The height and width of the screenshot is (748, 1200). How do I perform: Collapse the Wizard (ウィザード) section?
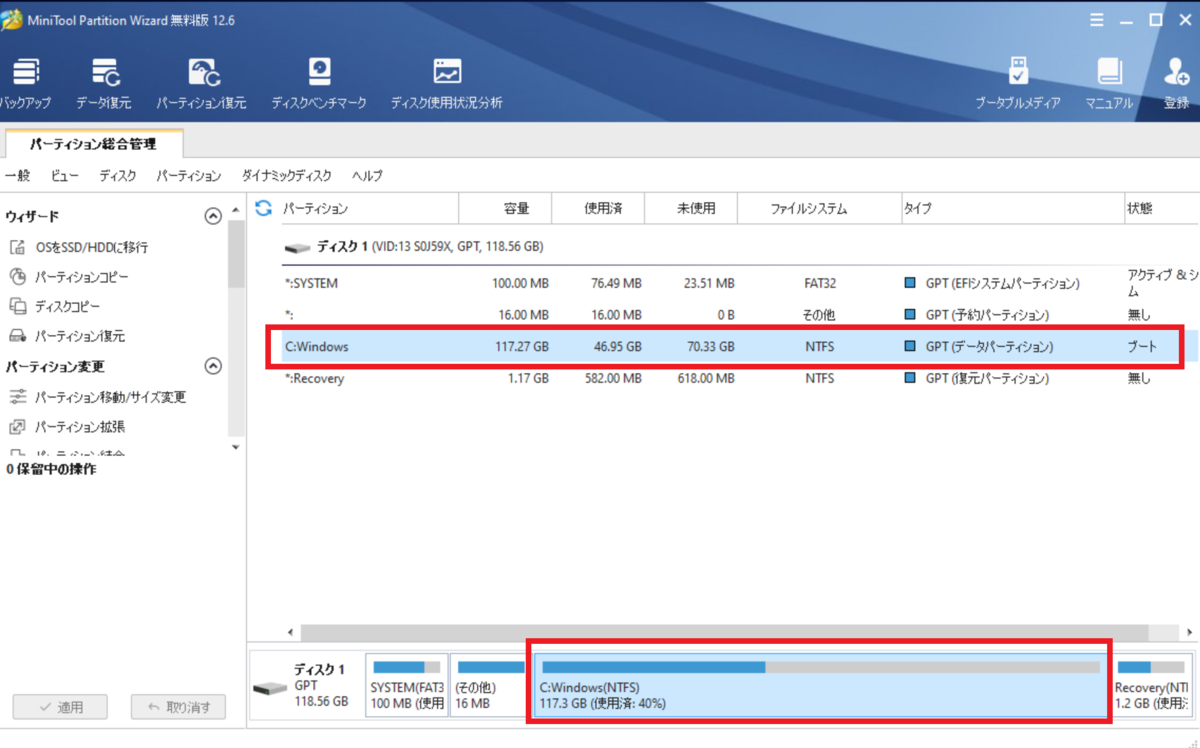click(x=212, y=216)
